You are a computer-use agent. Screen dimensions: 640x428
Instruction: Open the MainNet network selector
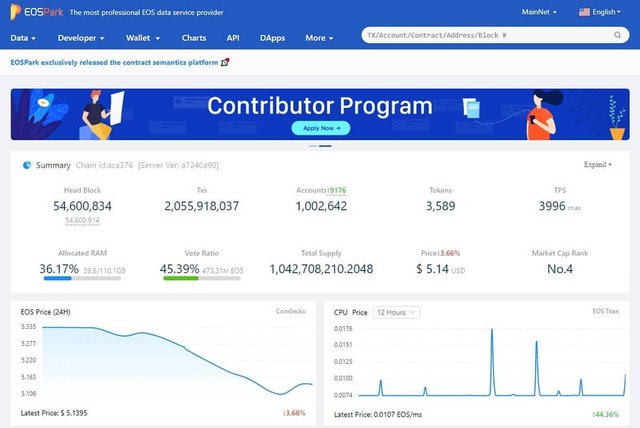click(539, 12)
